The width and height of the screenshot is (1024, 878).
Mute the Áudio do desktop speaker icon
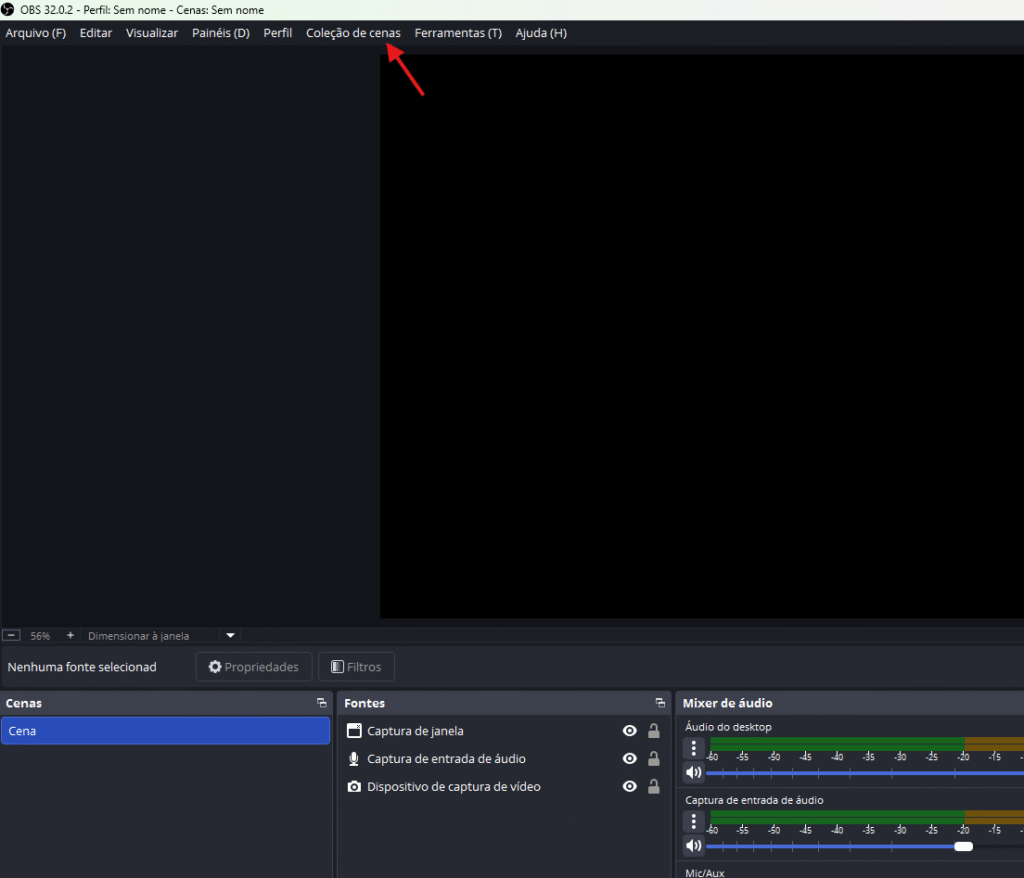click(x=693, y=772)
